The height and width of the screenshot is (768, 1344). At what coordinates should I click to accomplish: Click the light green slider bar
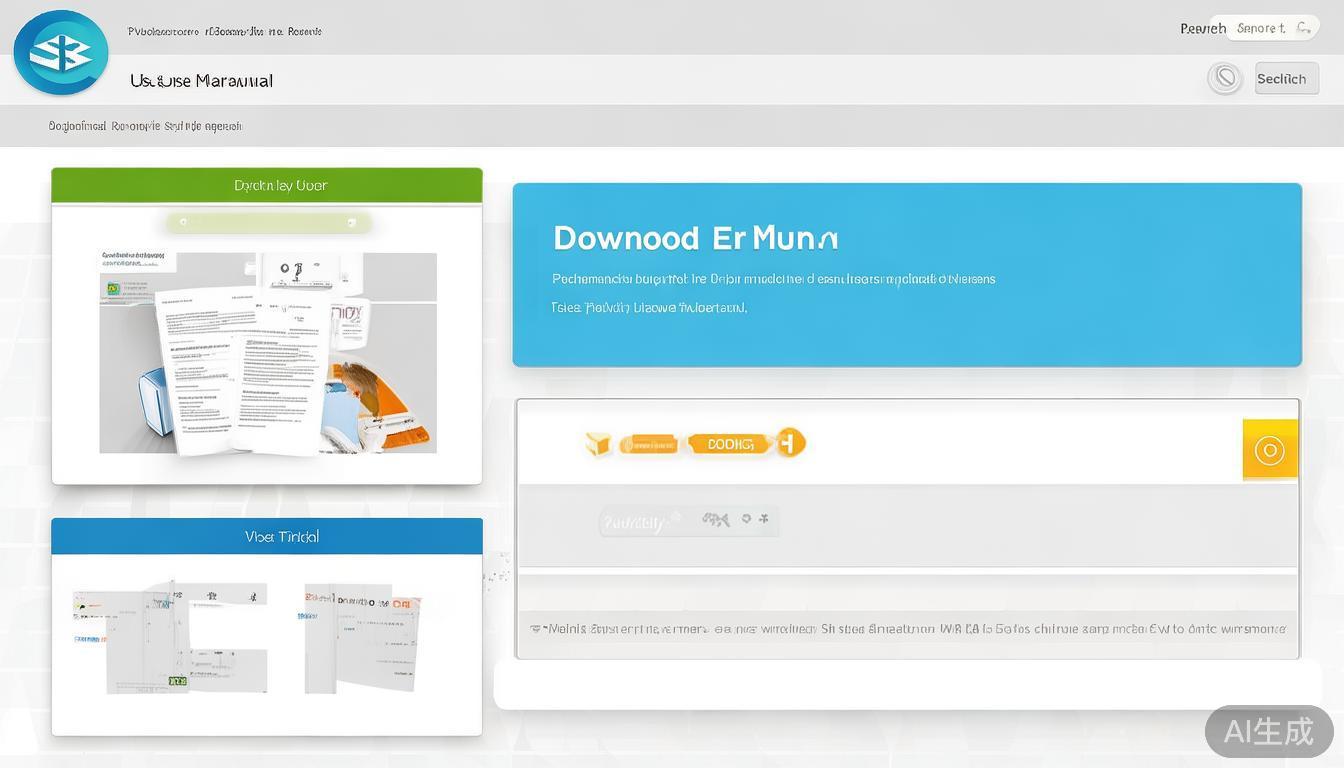click(x=268, y=222)
